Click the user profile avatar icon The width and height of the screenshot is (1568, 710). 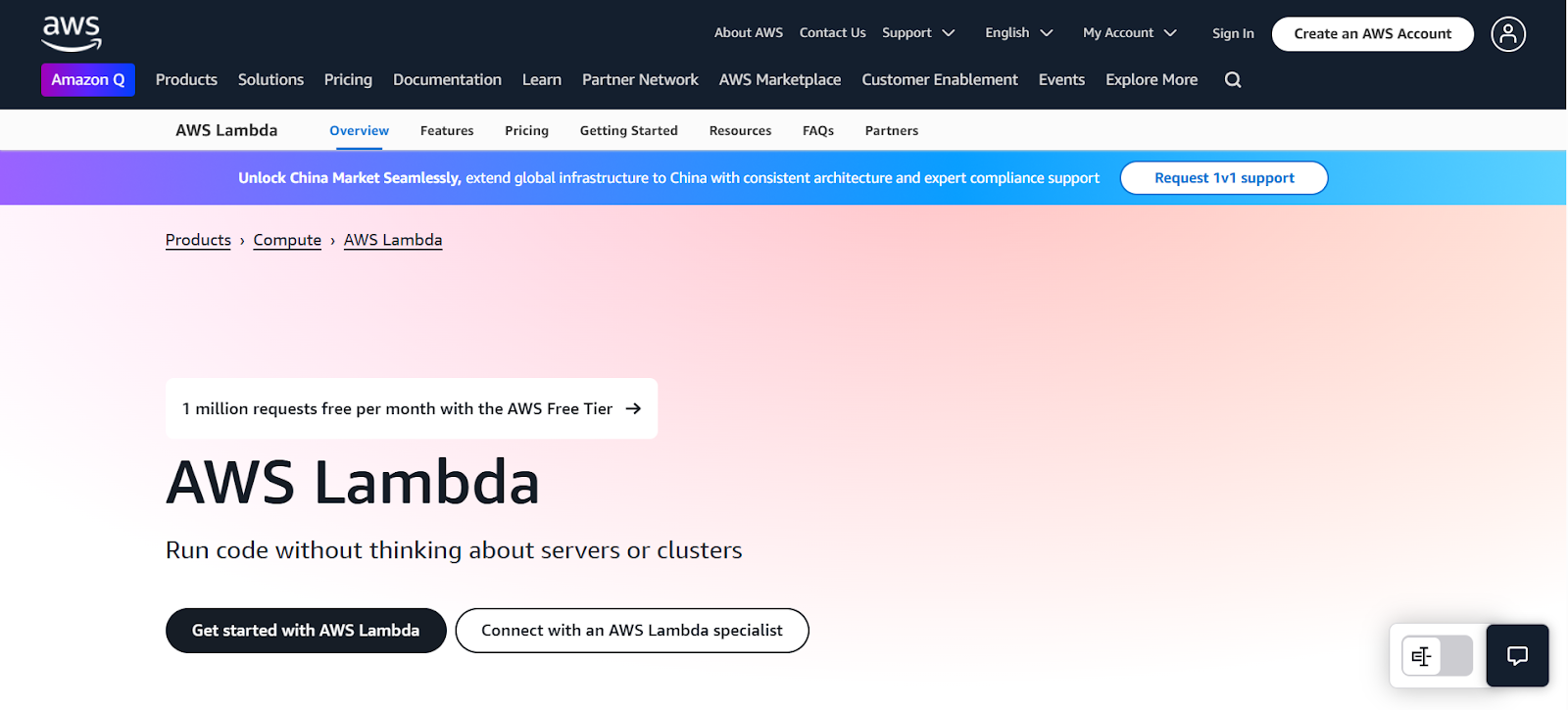(x=1508, y=34)
